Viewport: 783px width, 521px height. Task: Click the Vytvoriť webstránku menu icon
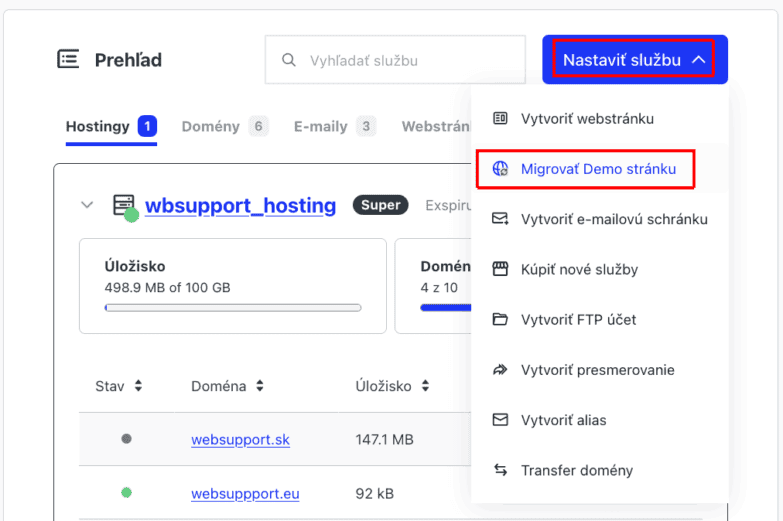tap(500, 119)
